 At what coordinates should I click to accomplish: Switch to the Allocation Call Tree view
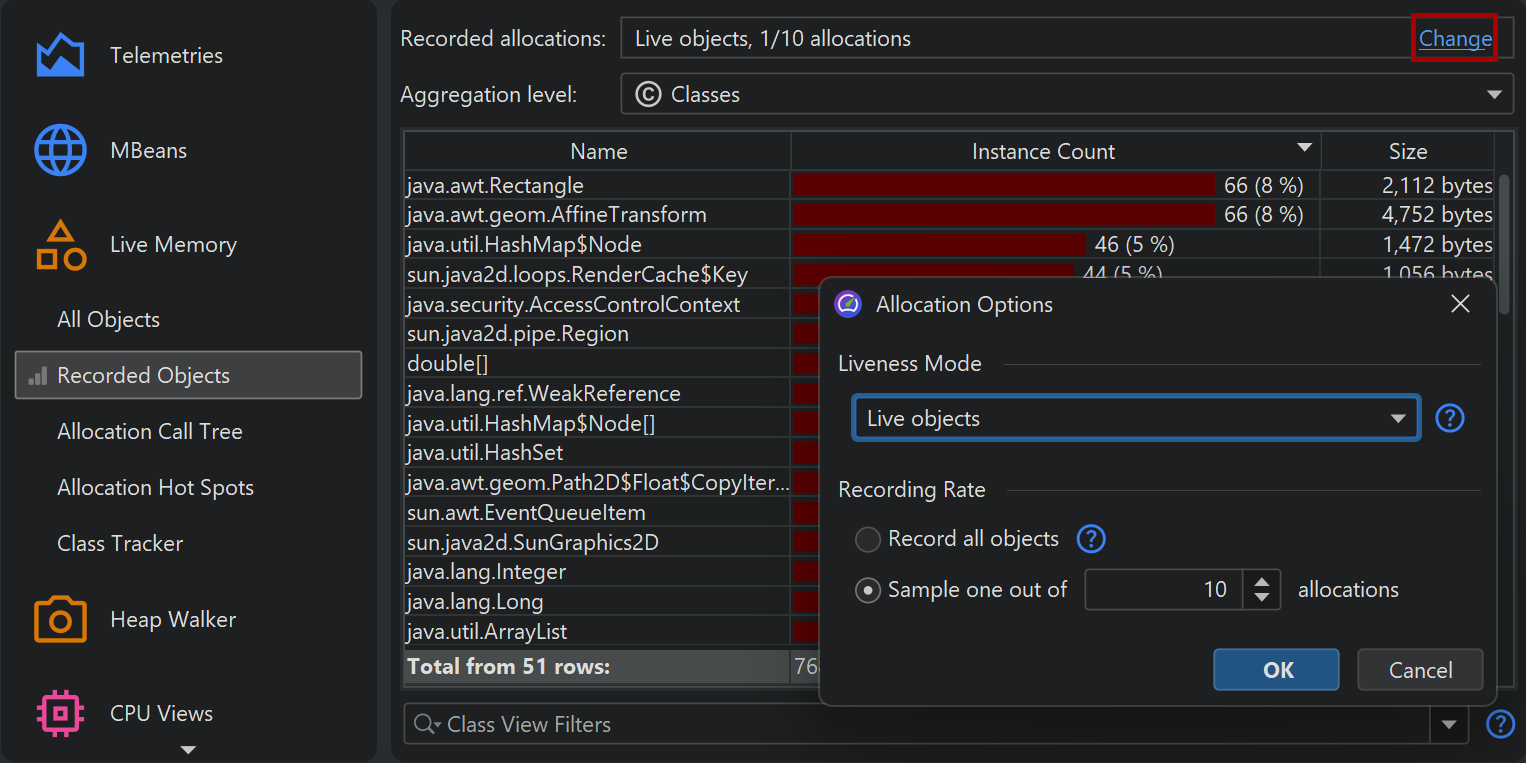150,432
